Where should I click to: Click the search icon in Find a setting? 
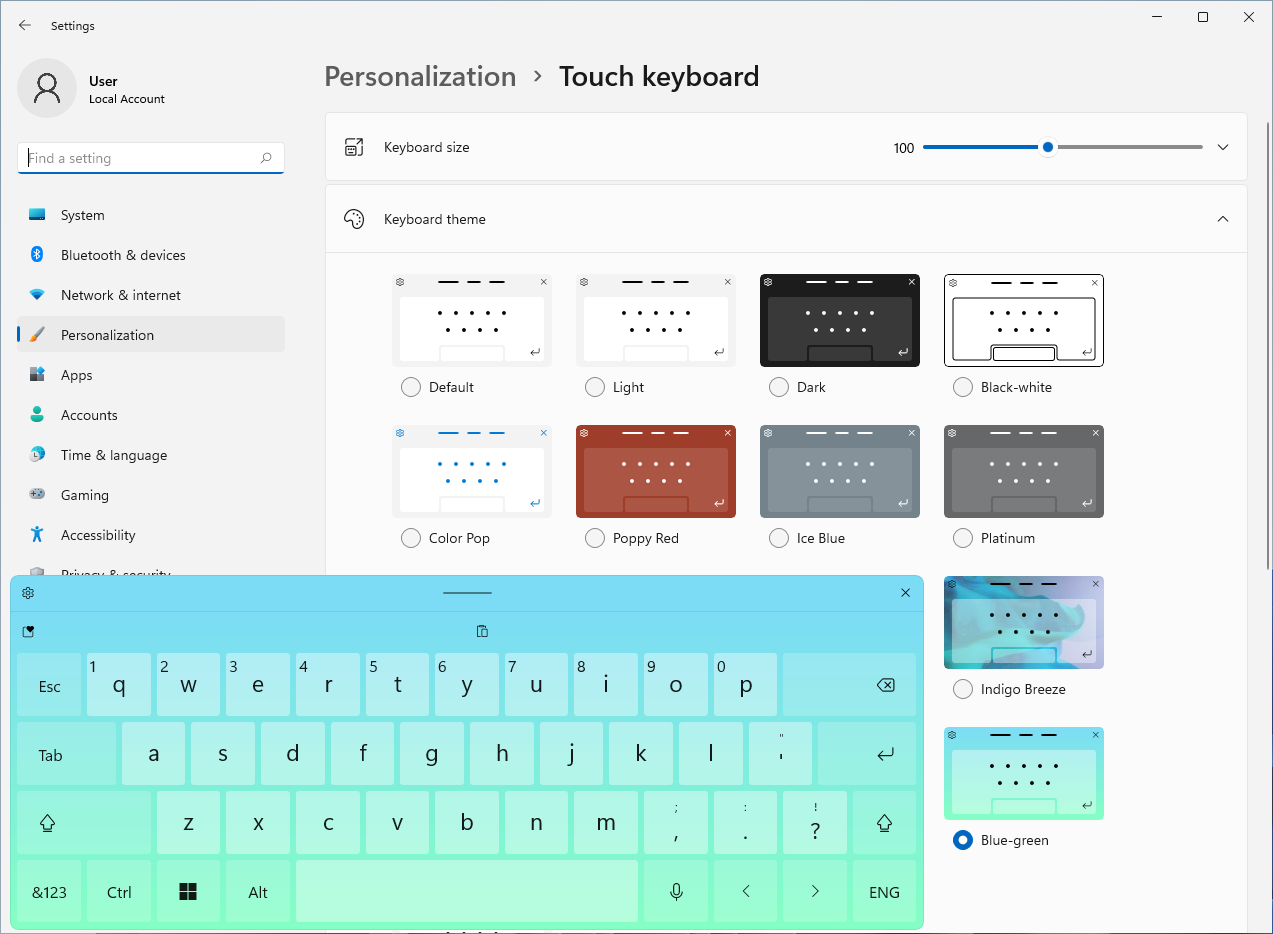click(x=265, y=157)
